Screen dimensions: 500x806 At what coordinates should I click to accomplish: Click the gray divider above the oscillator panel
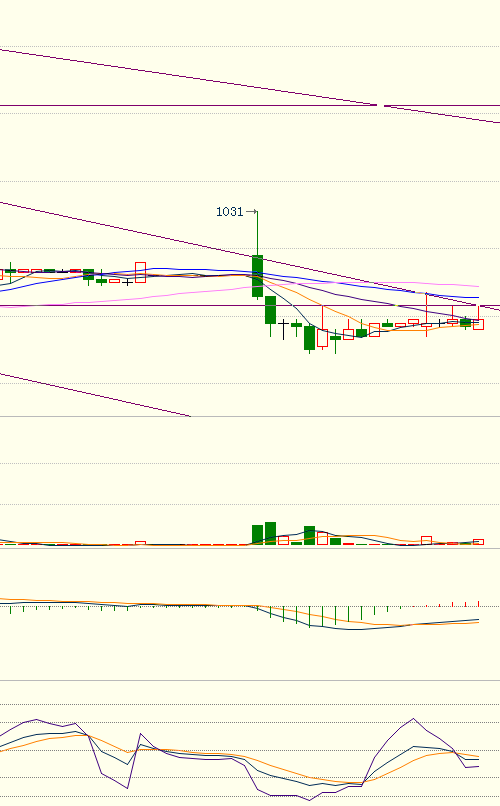[x=250, y=680]
